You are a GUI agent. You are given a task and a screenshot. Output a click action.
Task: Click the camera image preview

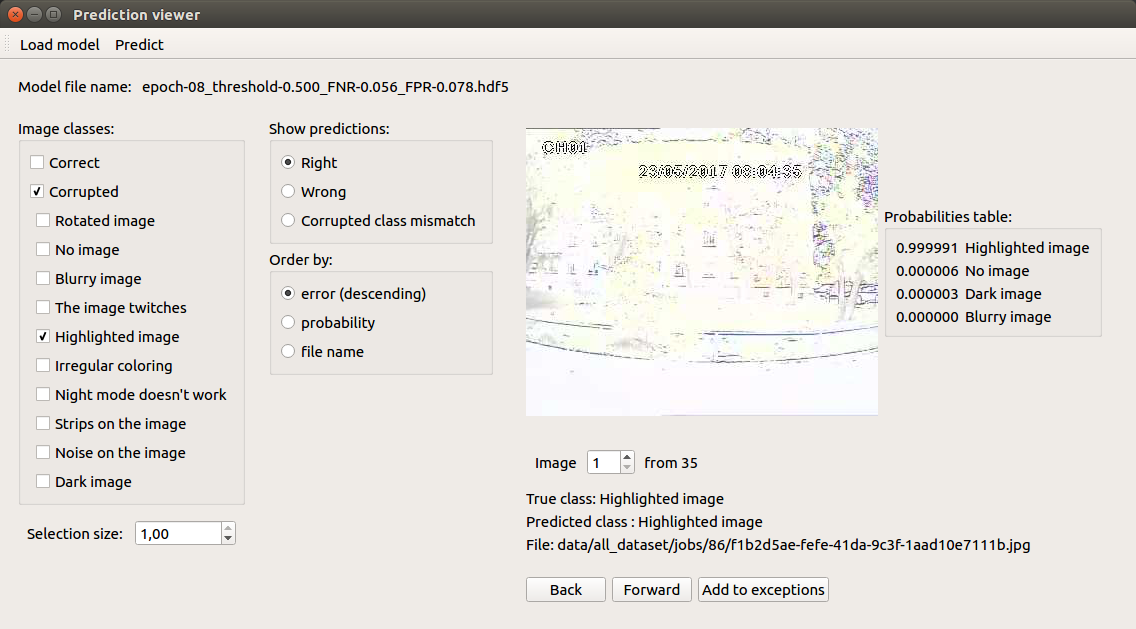pos(701,271)
